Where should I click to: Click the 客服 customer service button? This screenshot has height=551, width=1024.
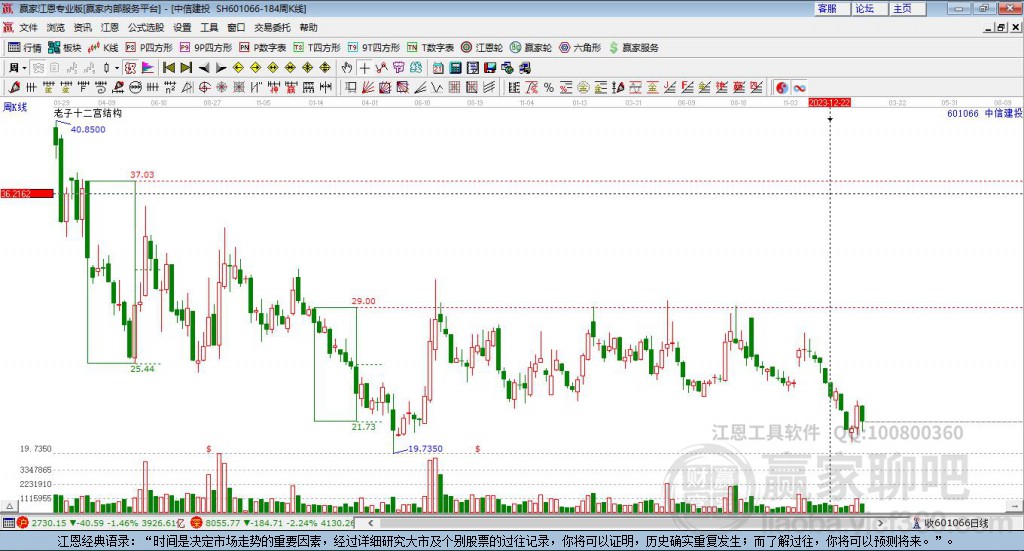(x=832, y=8)
